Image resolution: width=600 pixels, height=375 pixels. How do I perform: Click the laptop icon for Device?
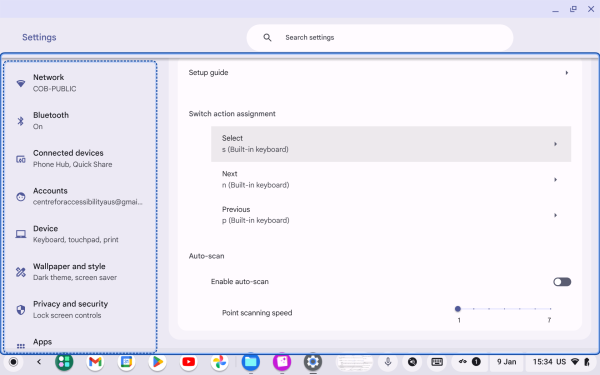[x=21, y=234]
